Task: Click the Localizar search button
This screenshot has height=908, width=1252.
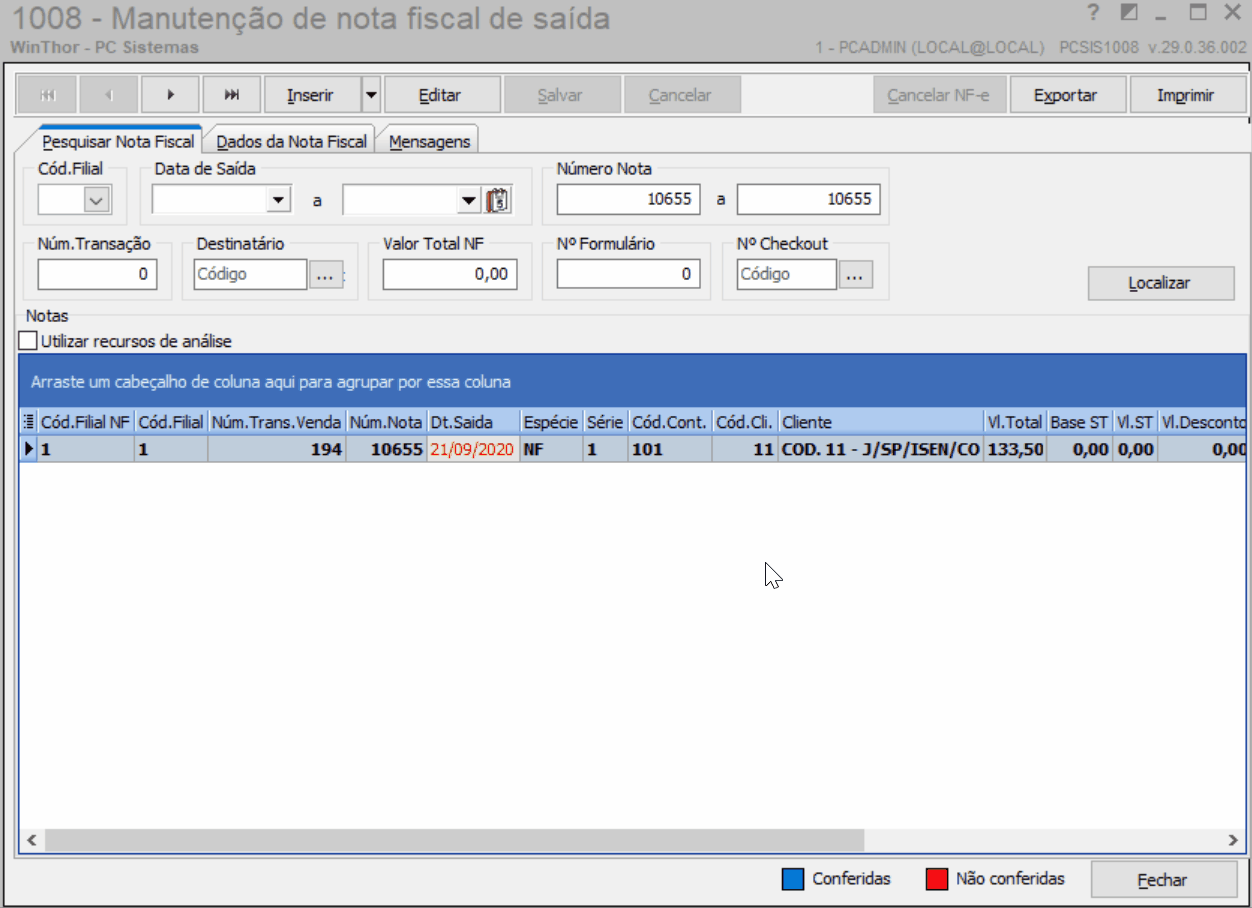Action: [x=1160, y=283]
